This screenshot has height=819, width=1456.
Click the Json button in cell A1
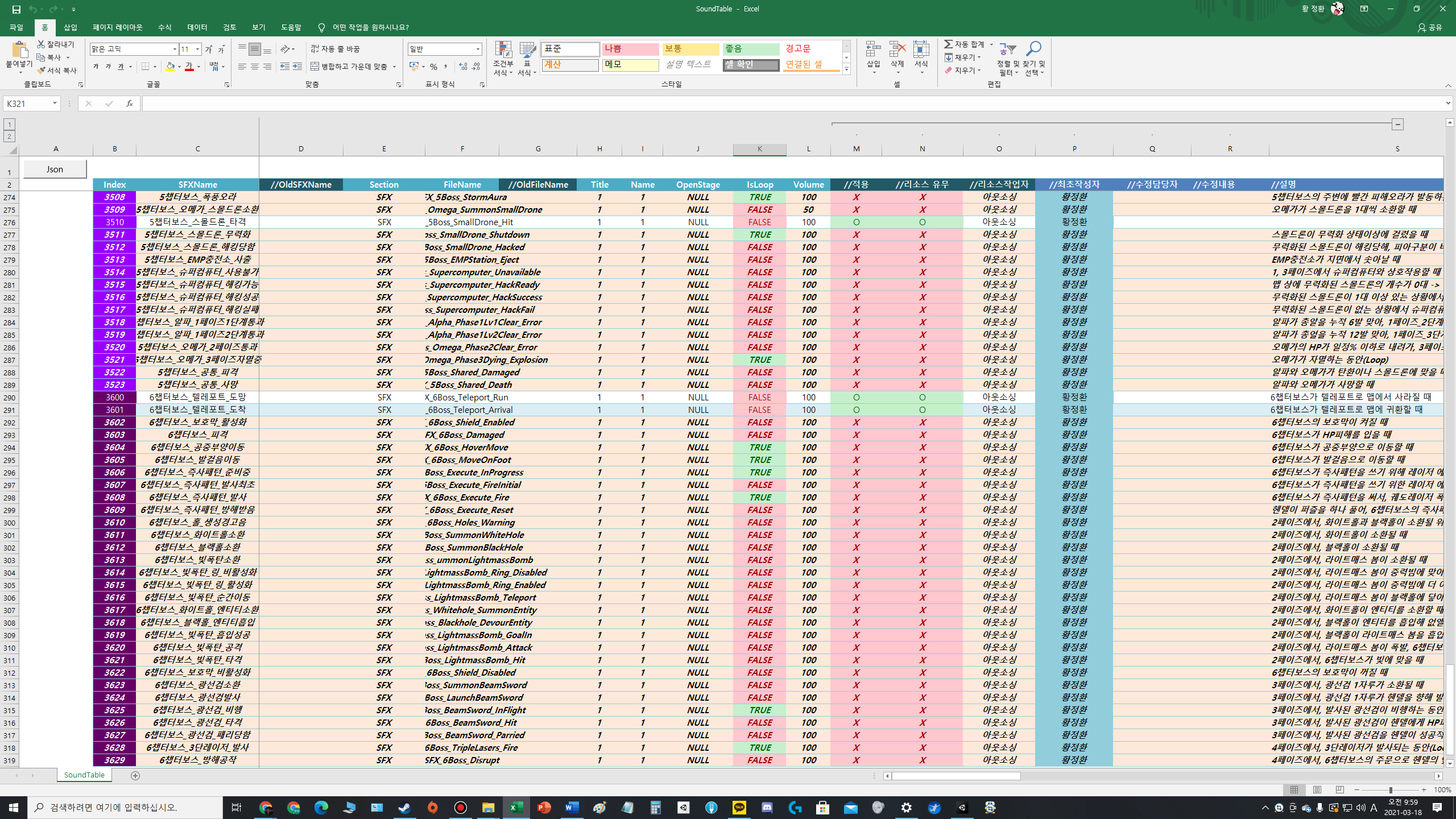coord(55,169)
